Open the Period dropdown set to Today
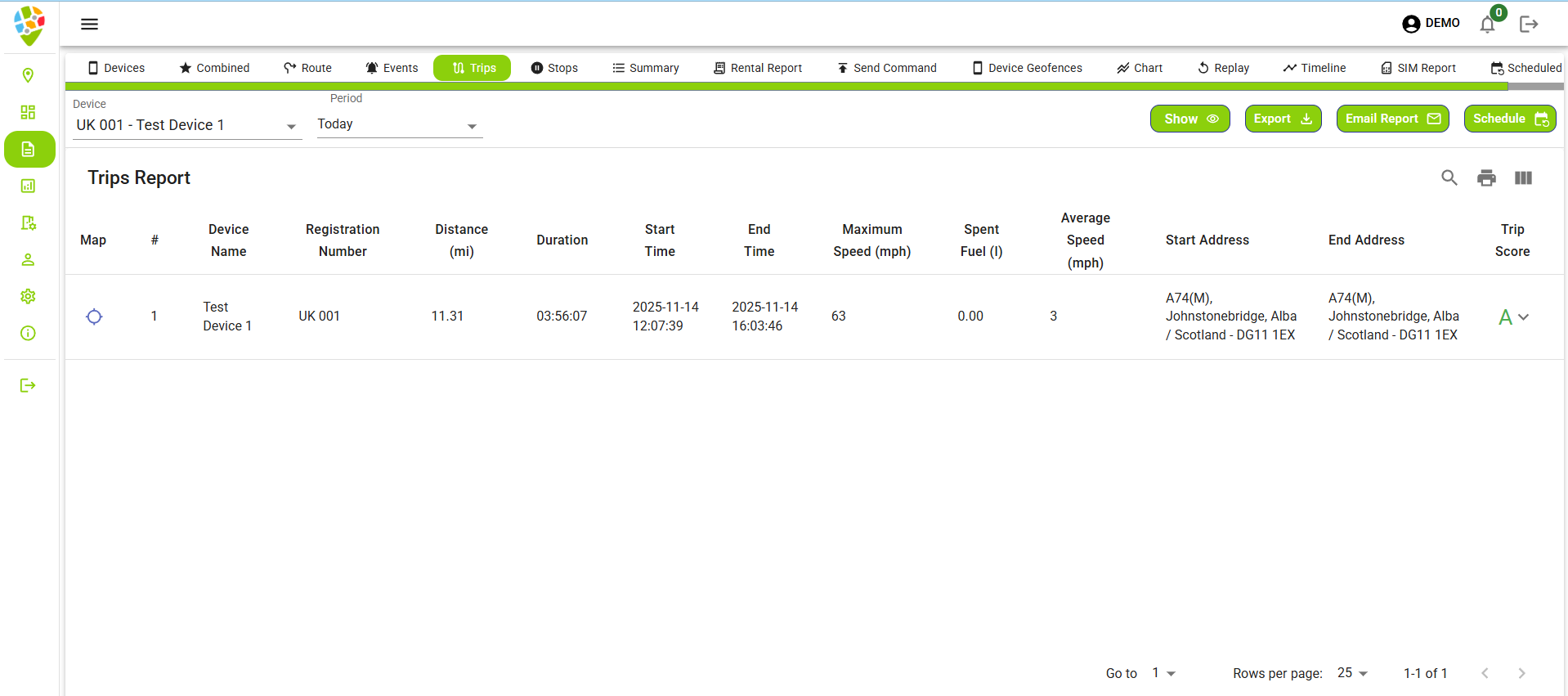The image size is (1568, 696). [x=398, y=125]
